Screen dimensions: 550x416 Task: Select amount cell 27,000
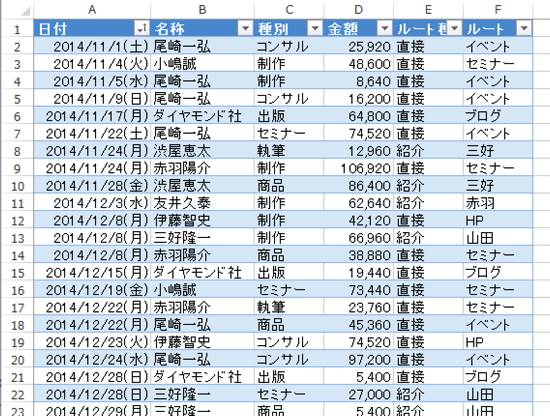(359, 394)
